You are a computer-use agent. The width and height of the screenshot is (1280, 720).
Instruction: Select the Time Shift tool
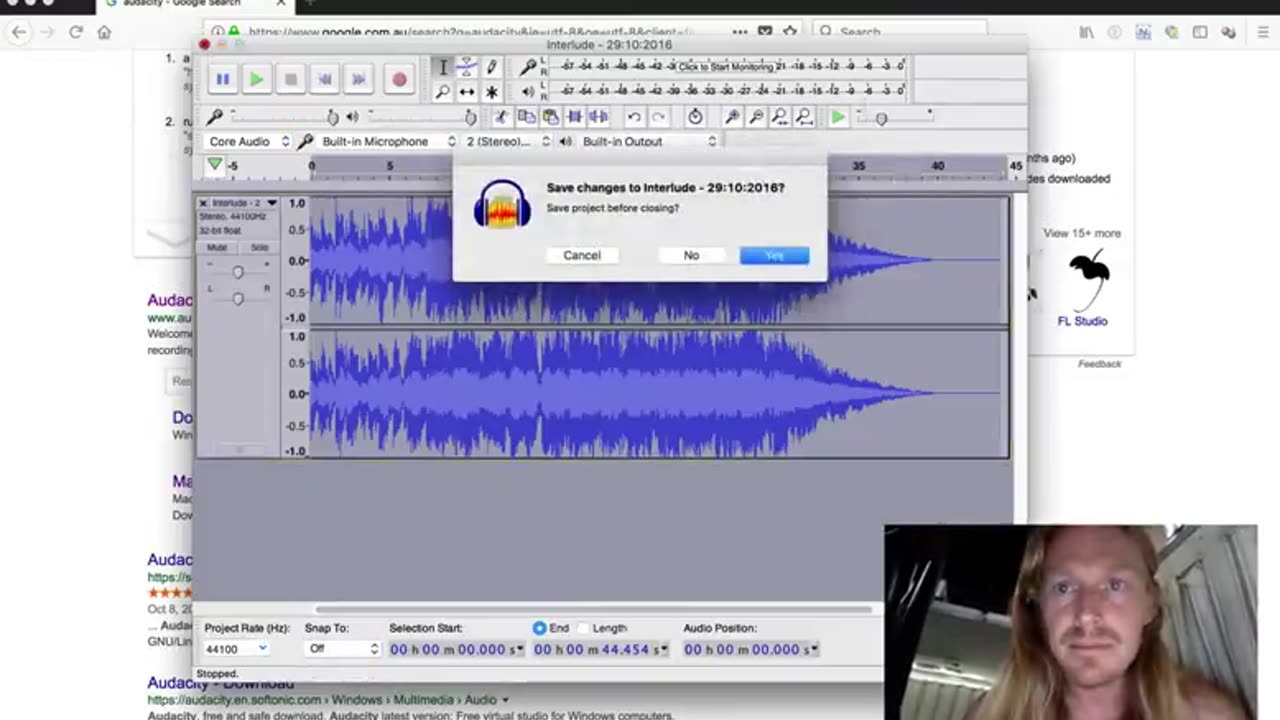point(467,91)
